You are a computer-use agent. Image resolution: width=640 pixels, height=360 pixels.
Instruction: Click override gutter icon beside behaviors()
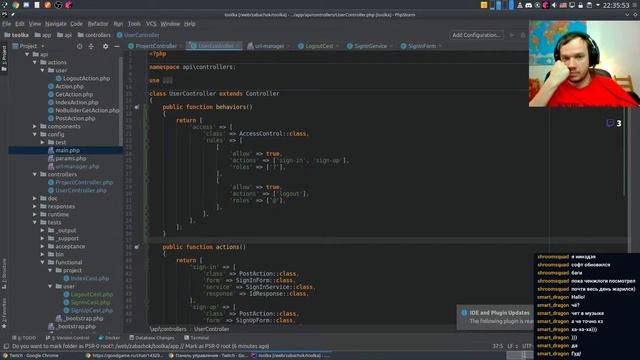pos(137,107)
